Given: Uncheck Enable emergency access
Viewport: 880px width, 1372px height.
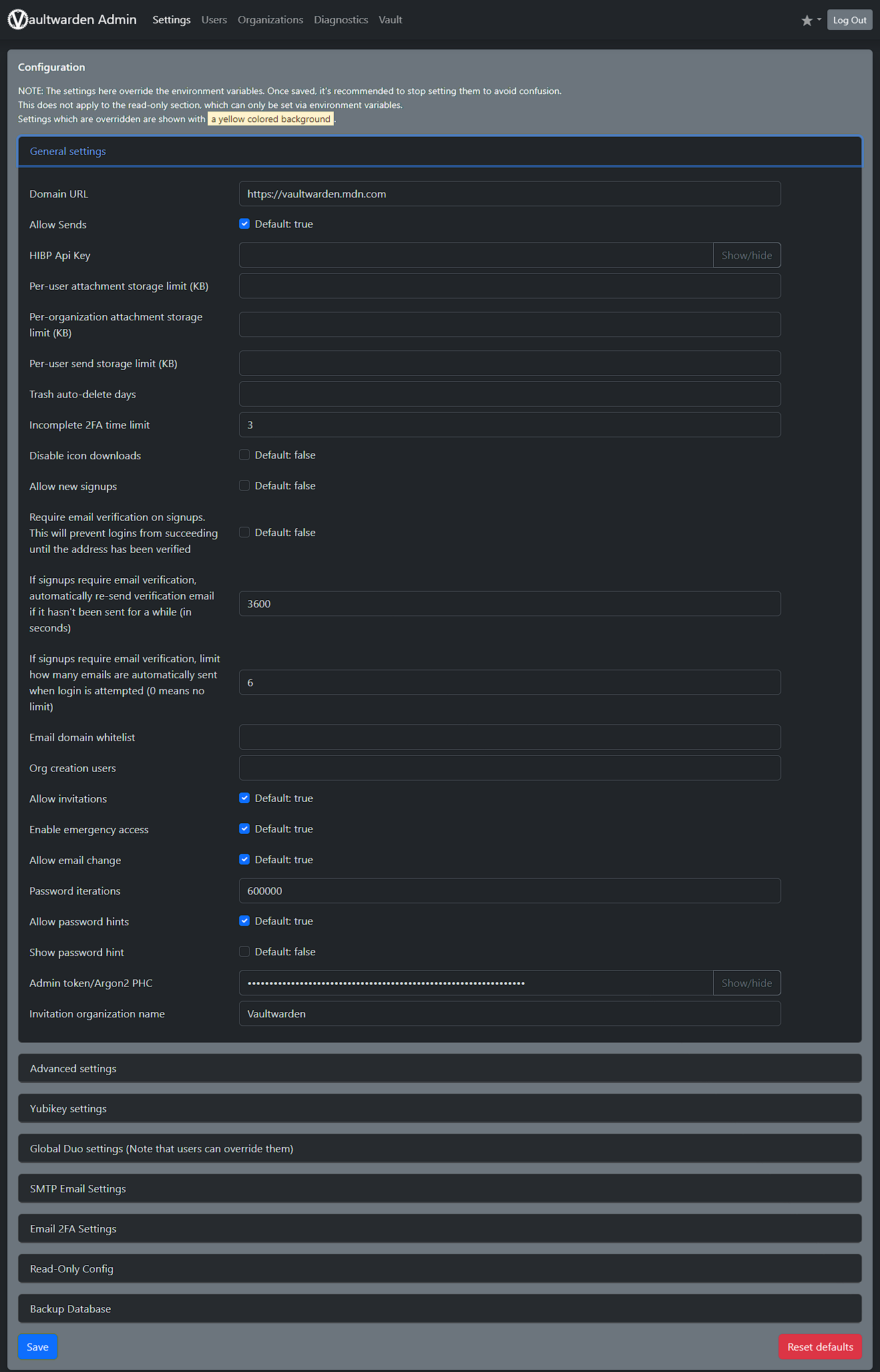Looking at the screenshot, I should tap(244, 829).
